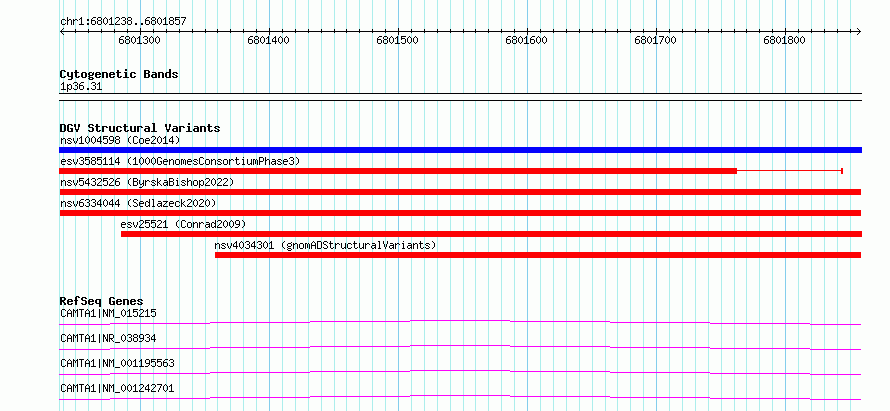
Task: Click ruler position 6801400
Action: 268,40
